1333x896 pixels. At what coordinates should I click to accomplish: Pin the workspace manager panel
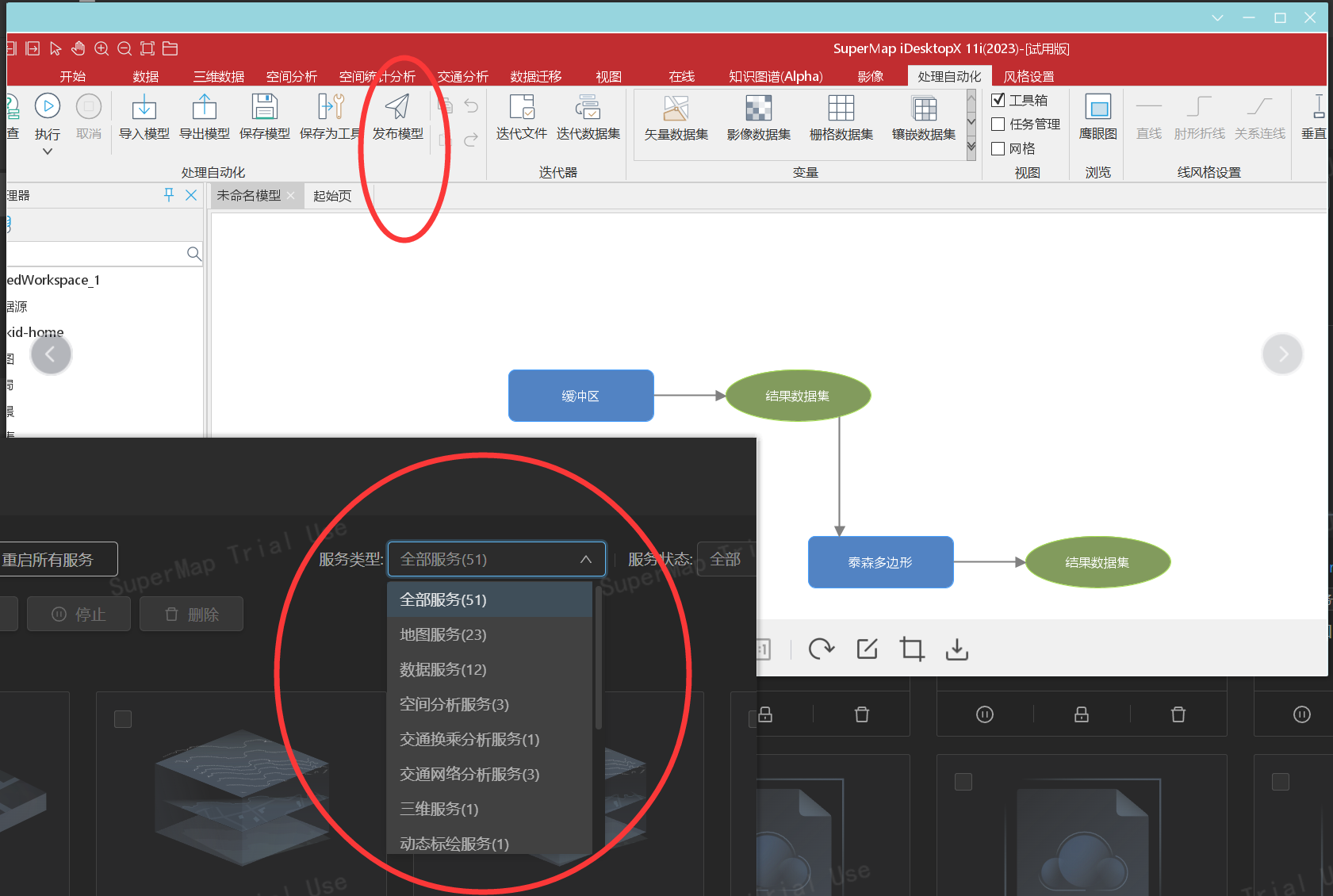(169, 194)
